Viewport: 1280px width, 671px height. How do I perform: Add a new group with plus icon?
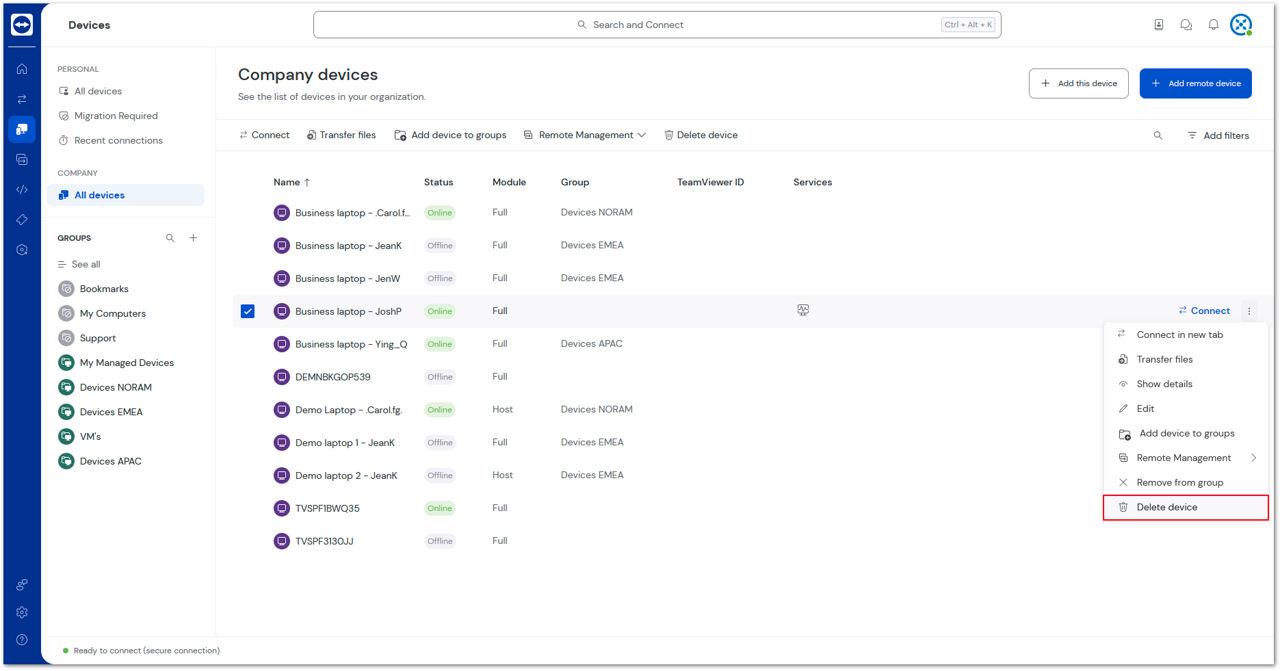[194, 238]
